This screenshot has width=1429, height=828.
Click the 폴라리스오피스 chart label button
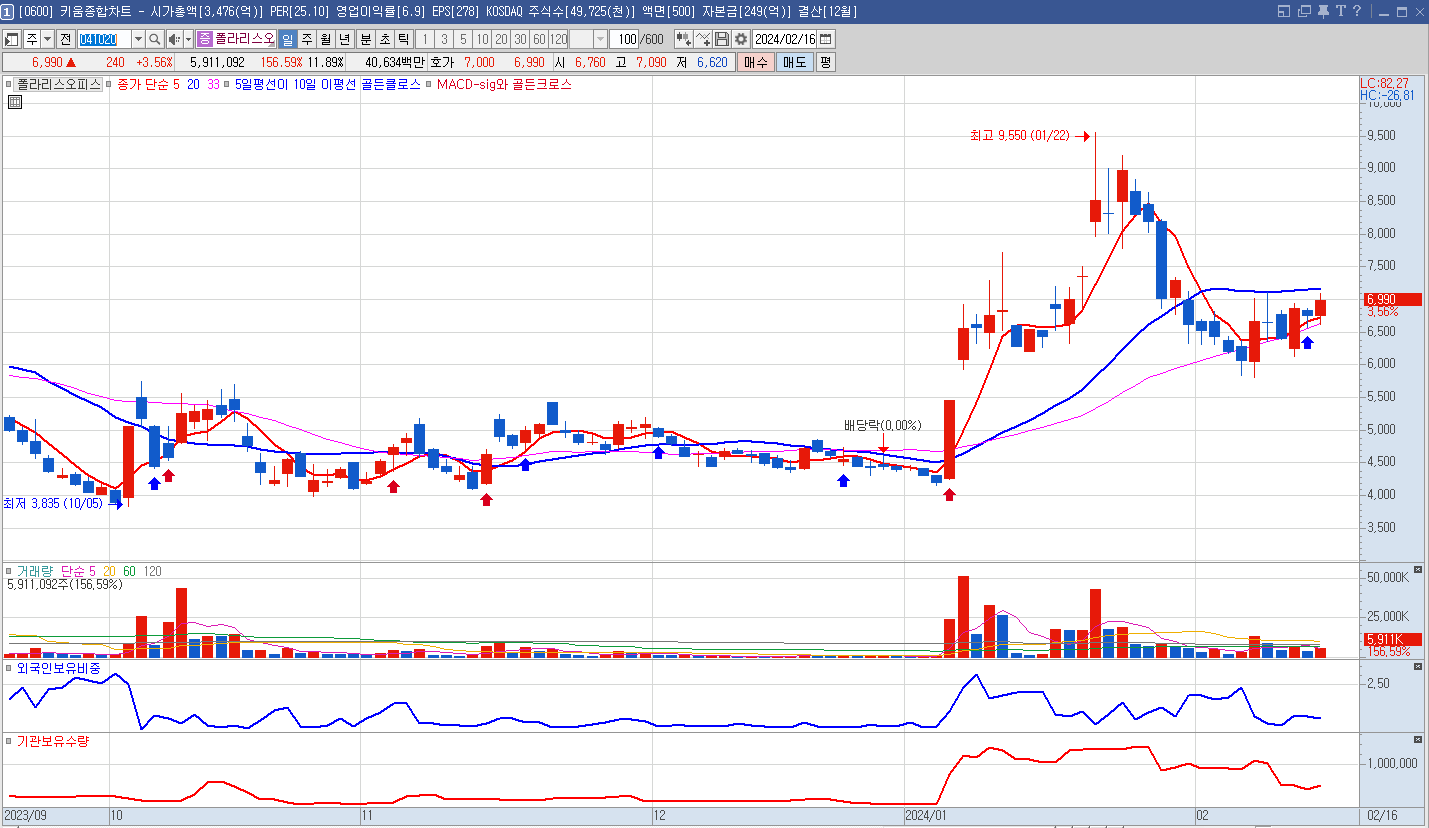coord(59,85)
